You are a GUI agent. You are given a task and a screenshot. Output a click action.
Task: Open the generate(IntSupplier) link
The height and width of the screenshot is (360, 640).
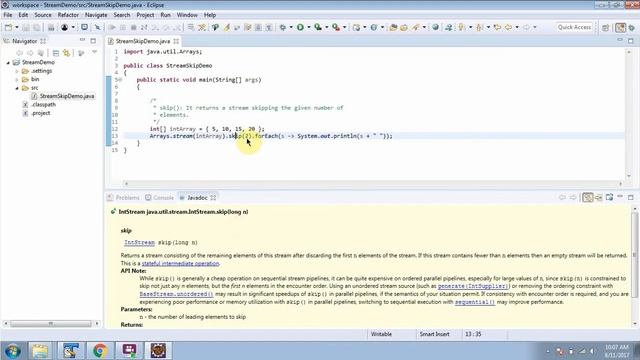click(473, 286)
